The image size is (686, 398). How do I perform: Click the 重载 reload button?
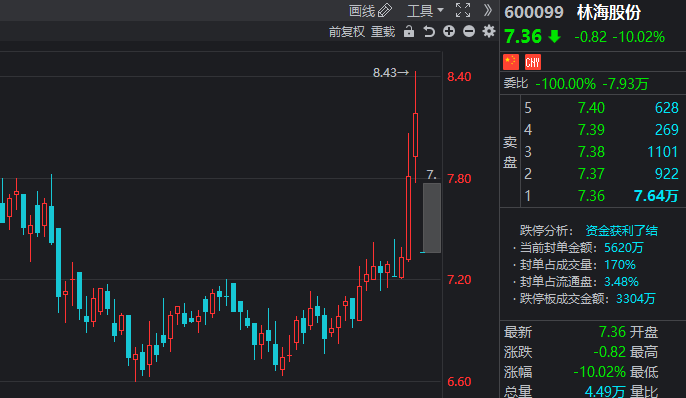[x=383, y=32]
